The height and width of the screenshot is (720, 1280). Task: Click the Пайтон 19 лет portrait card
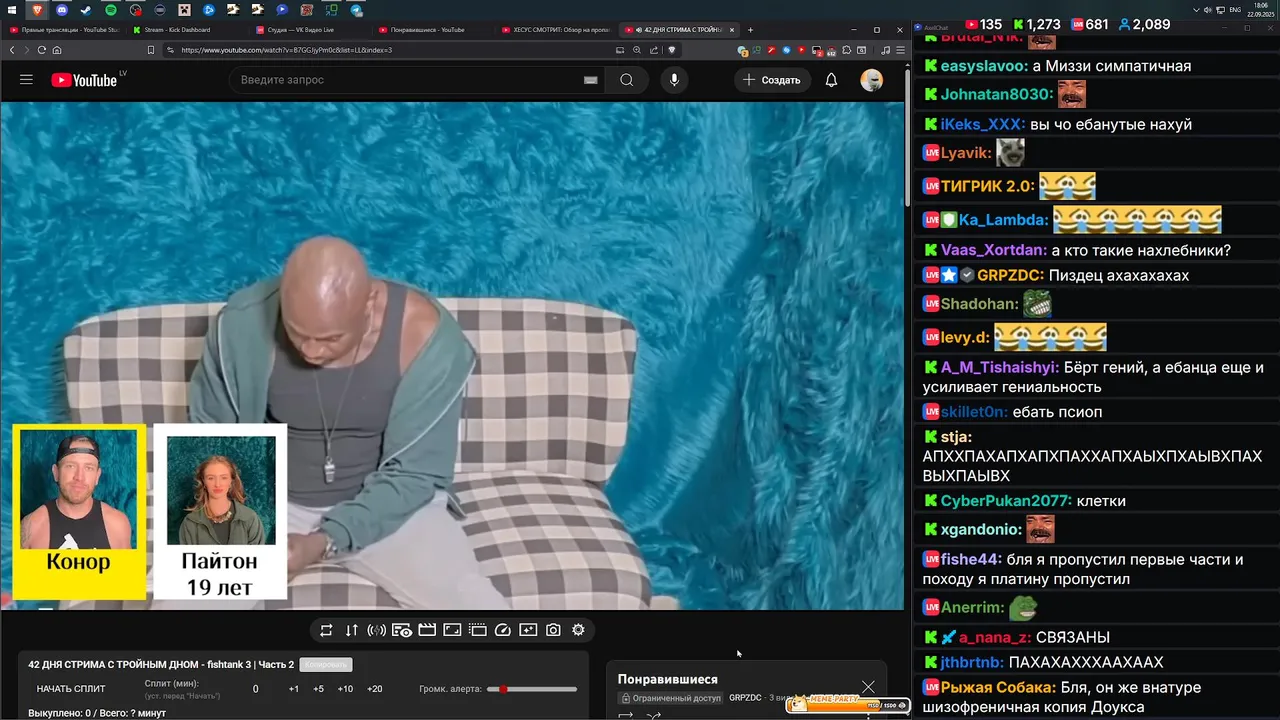coord(220,512)
